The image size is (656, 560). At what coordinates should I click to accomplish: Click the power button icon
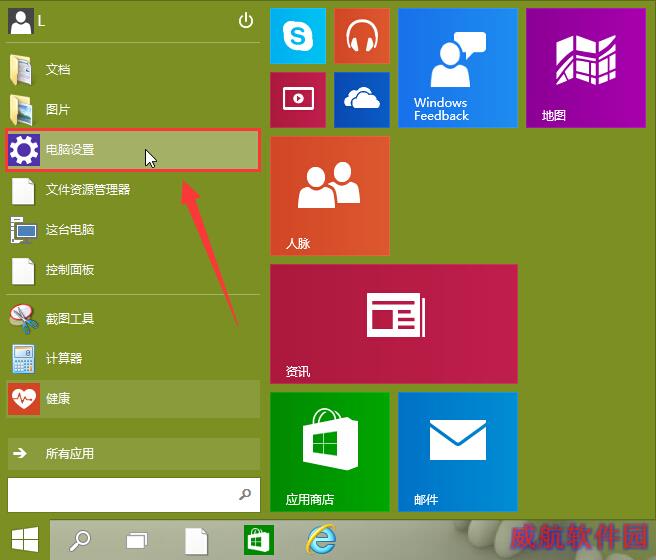pyautogui.click(x=246, y=20)
